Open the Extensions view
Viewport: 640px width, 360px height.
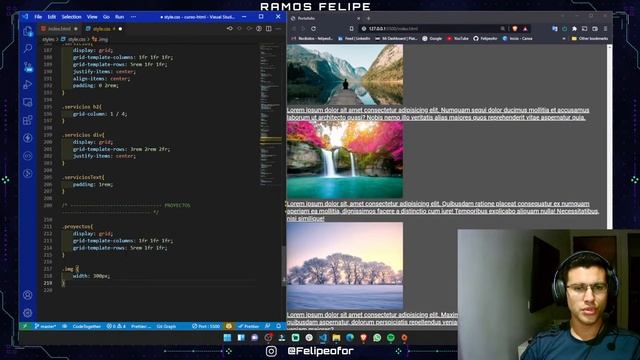[x=28, y=120]
